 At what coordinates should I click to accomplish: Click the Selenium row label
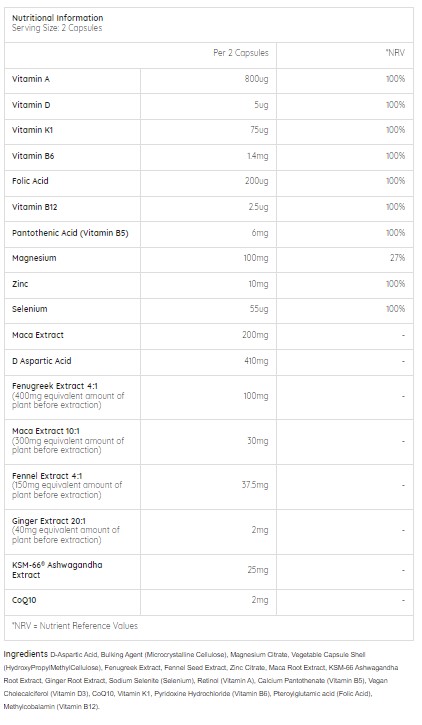click(30, 309)
